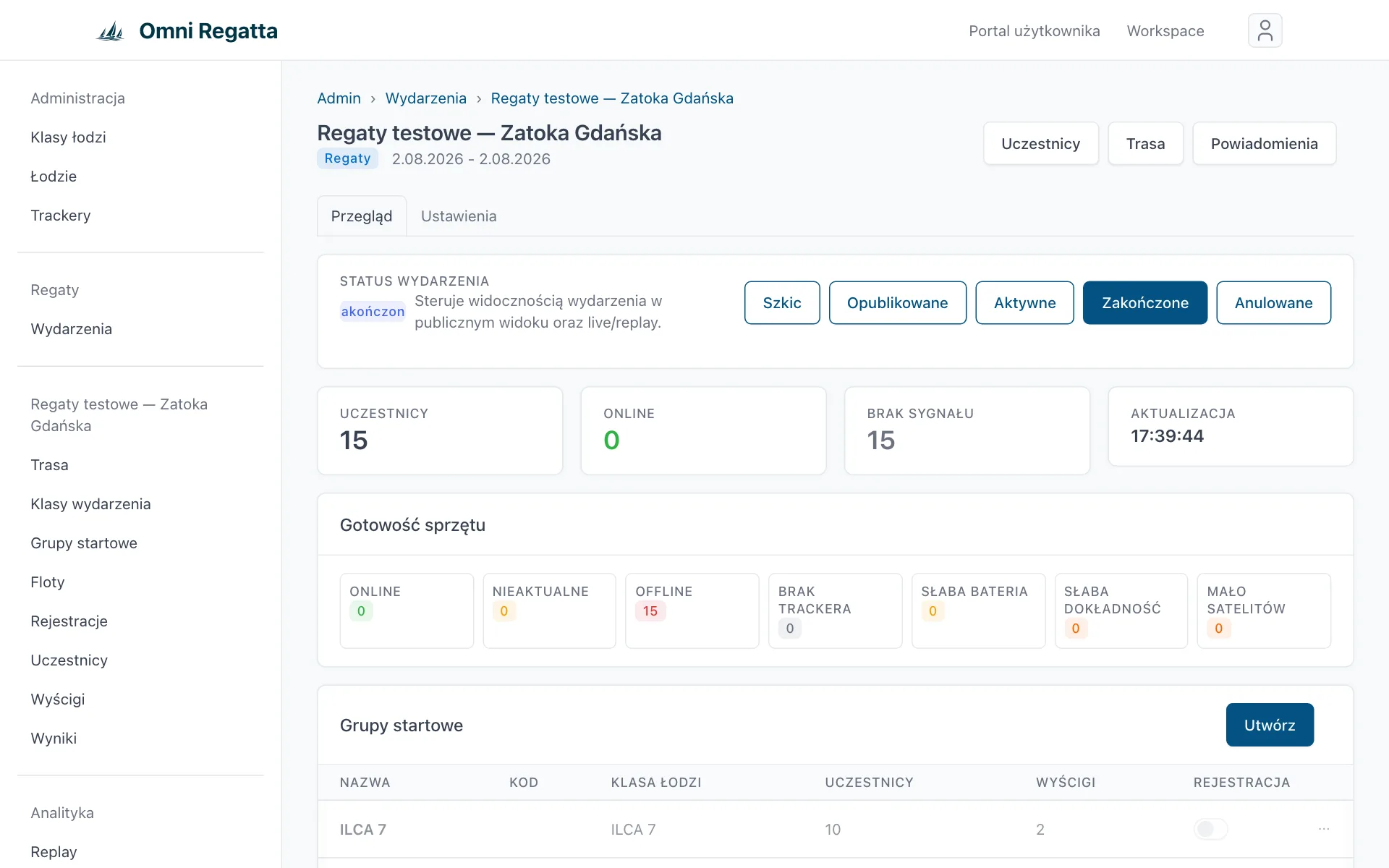Set event status to Aktywne
Viewport: 1389px width, 868px height.
click(x=1024, y=302)
